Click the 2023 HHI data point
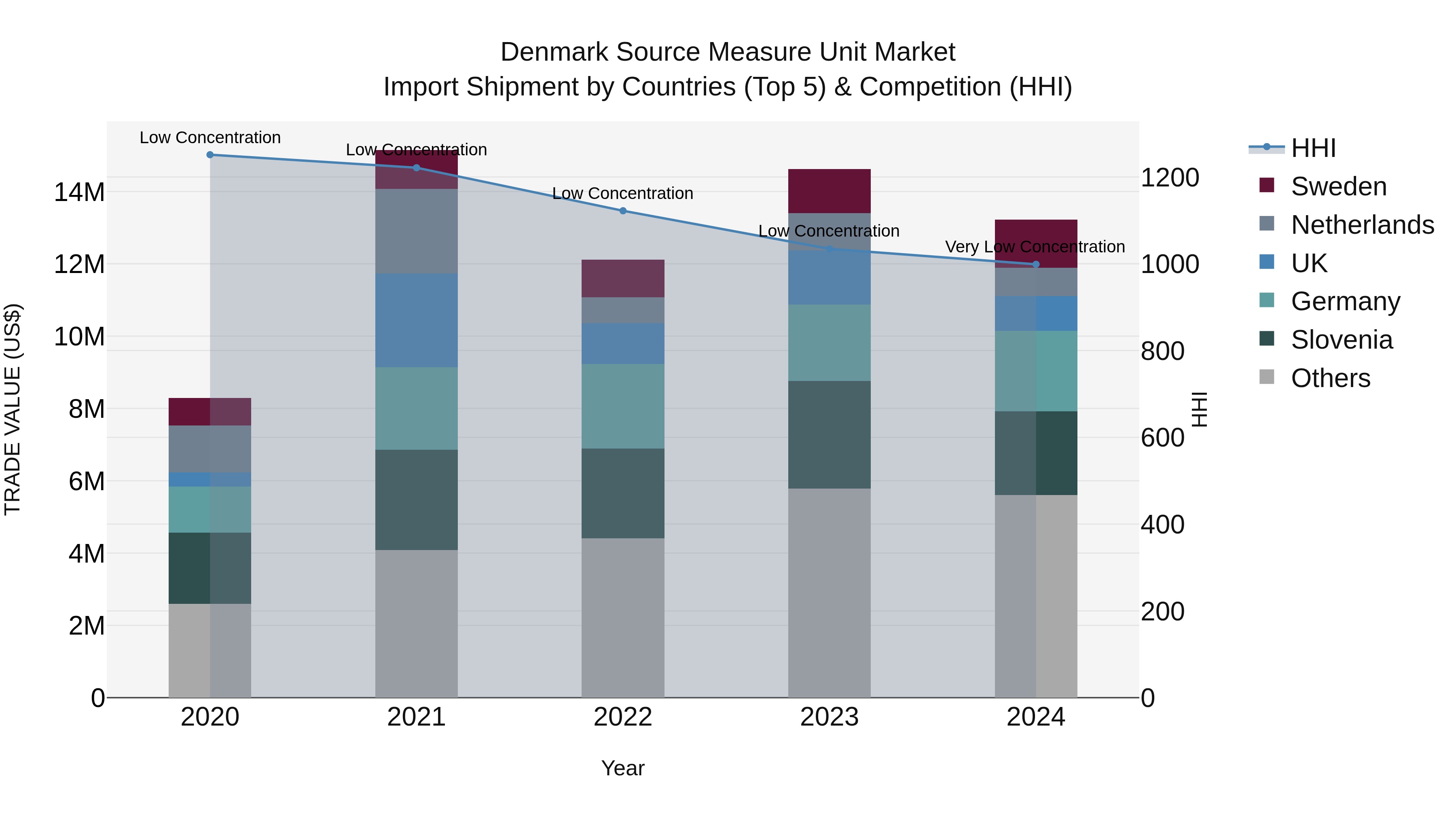This screenshot has width=1456, height=819. click(829, 249)
